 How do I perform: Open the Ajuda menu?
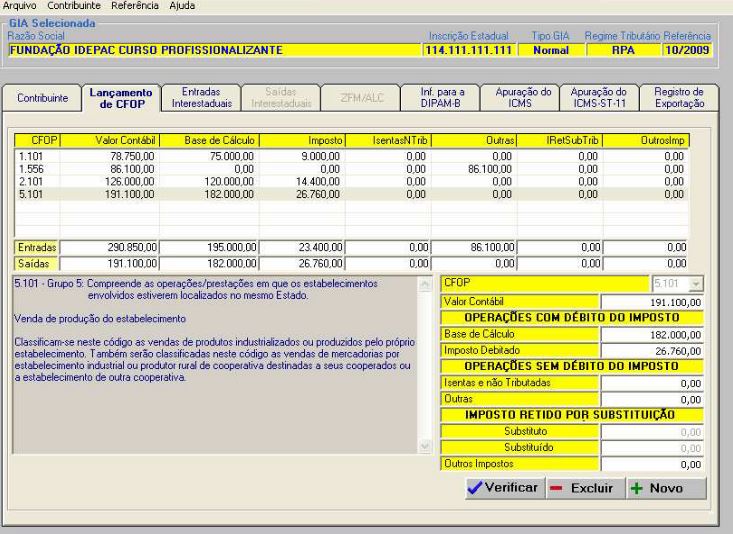point(182,6)
